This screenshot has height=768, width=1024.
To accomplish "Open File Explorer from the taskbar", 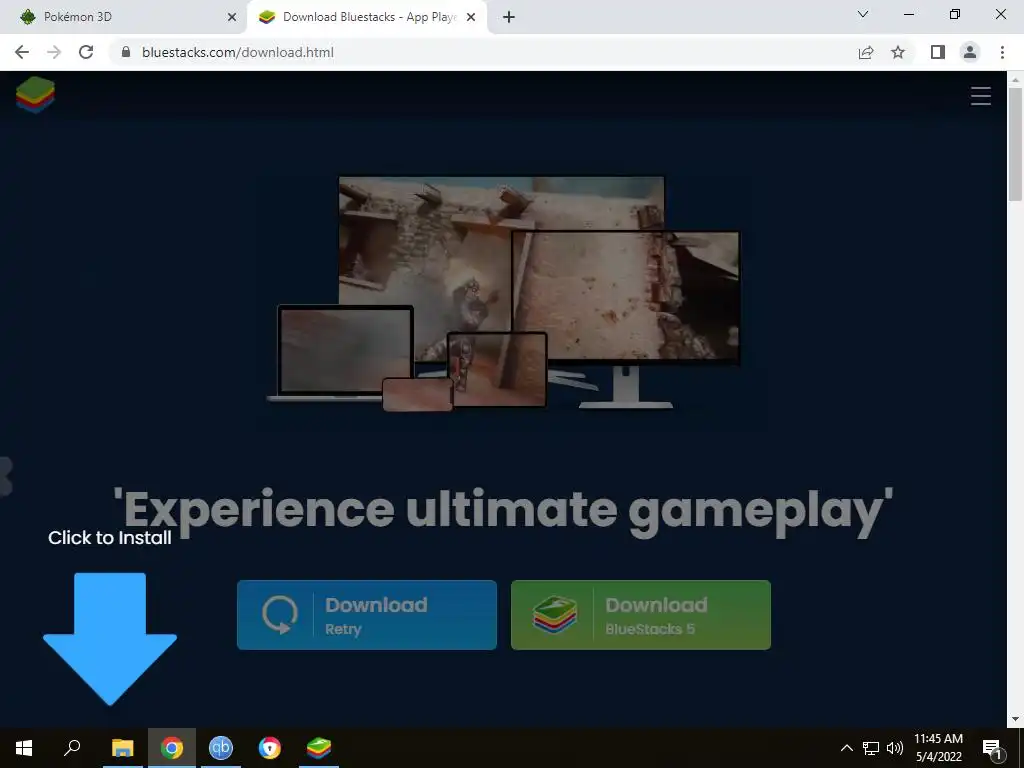I will pos(122,748).
